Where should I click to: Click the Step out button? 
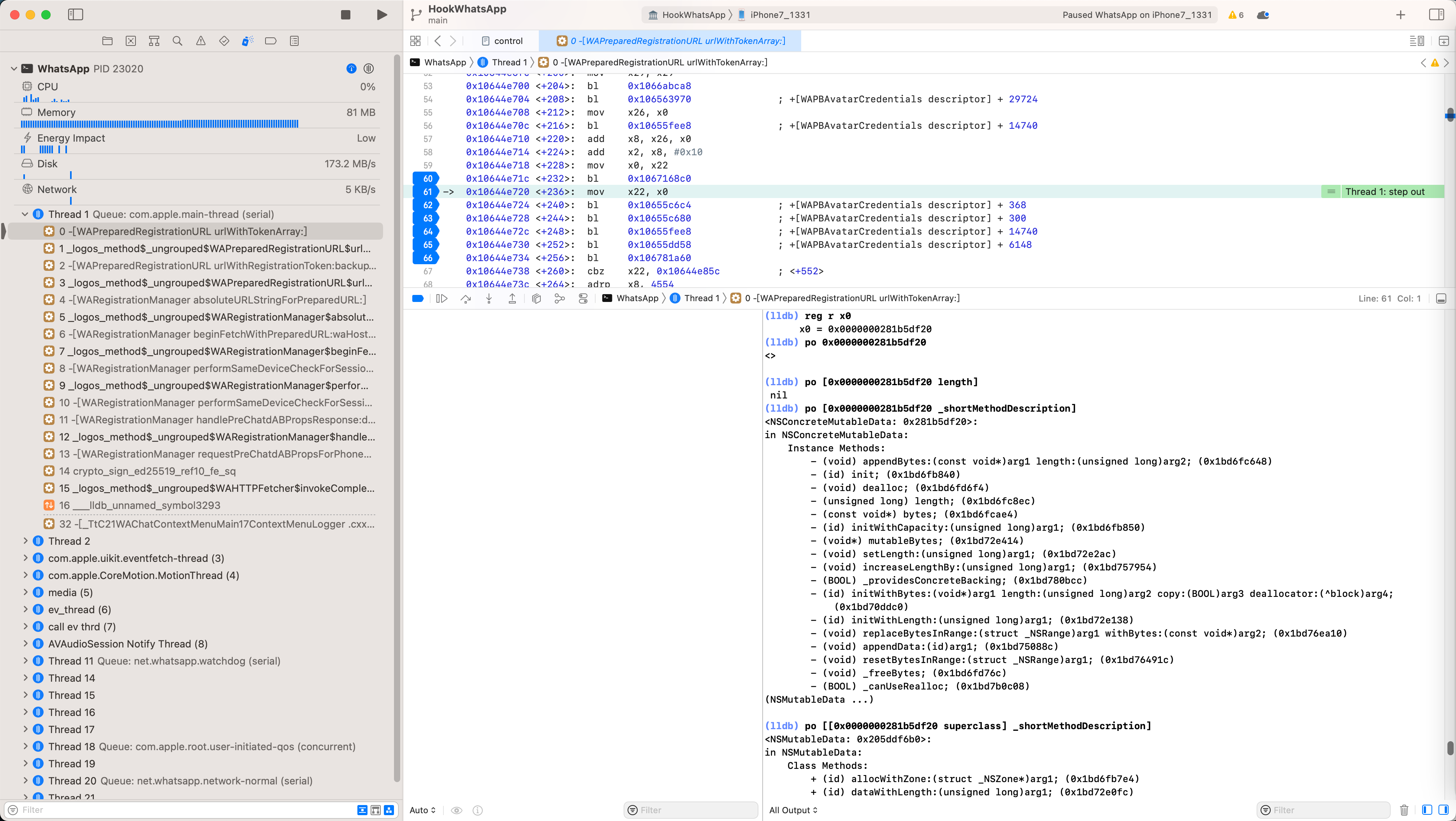(x=512, y=298)
